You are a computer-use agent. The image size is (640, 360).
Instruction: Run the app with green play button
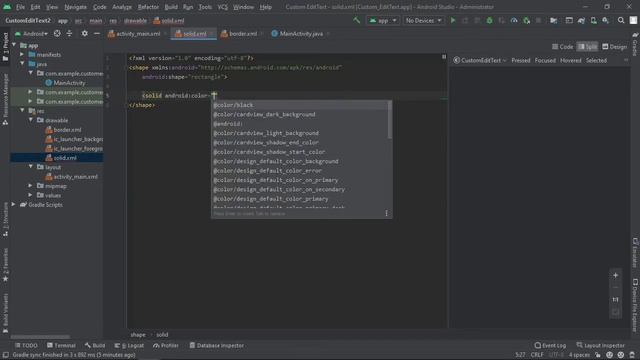(453, 20)
